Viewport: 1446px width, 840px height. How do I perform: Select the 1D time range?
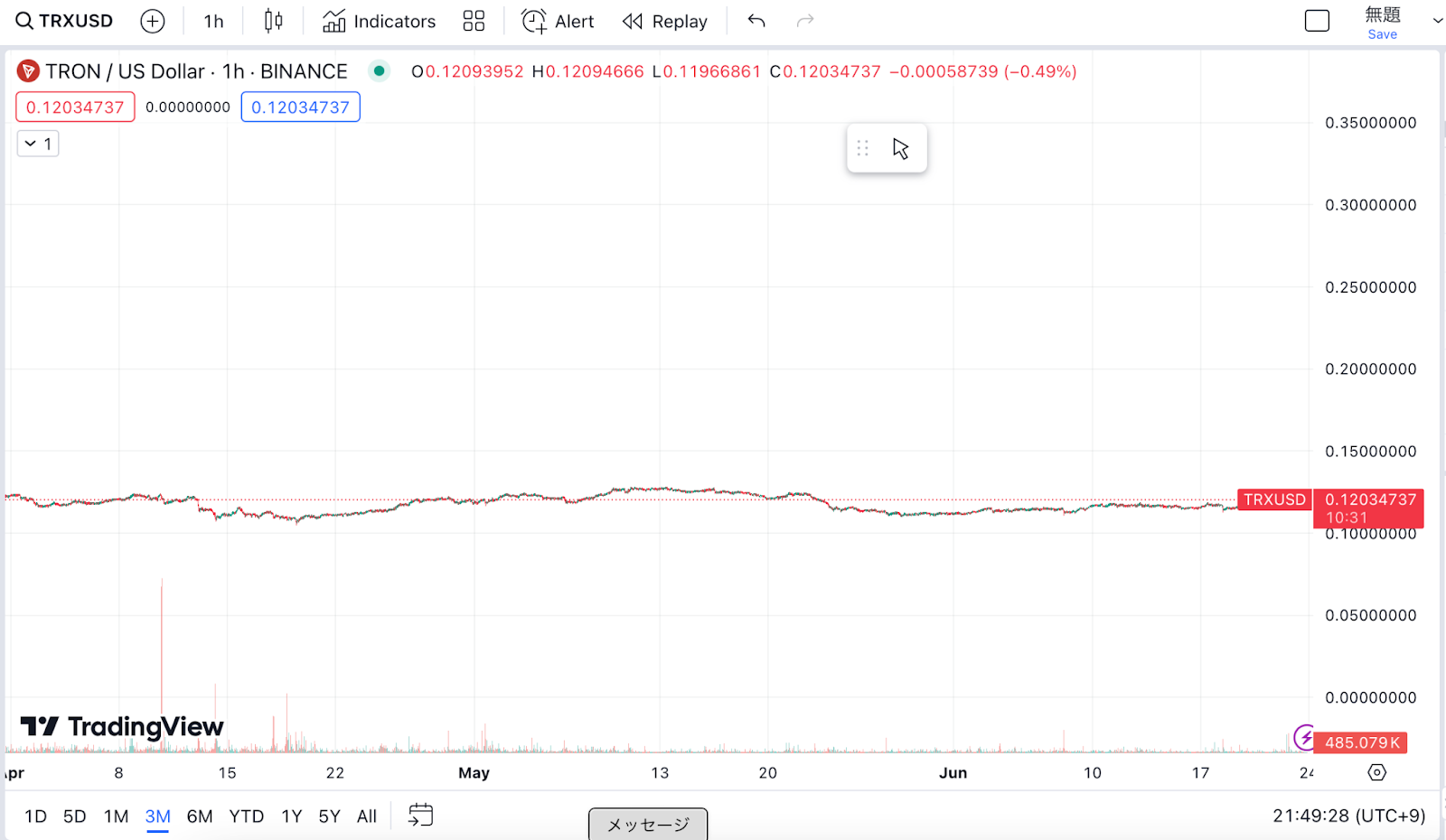click(x=35, y=817)
